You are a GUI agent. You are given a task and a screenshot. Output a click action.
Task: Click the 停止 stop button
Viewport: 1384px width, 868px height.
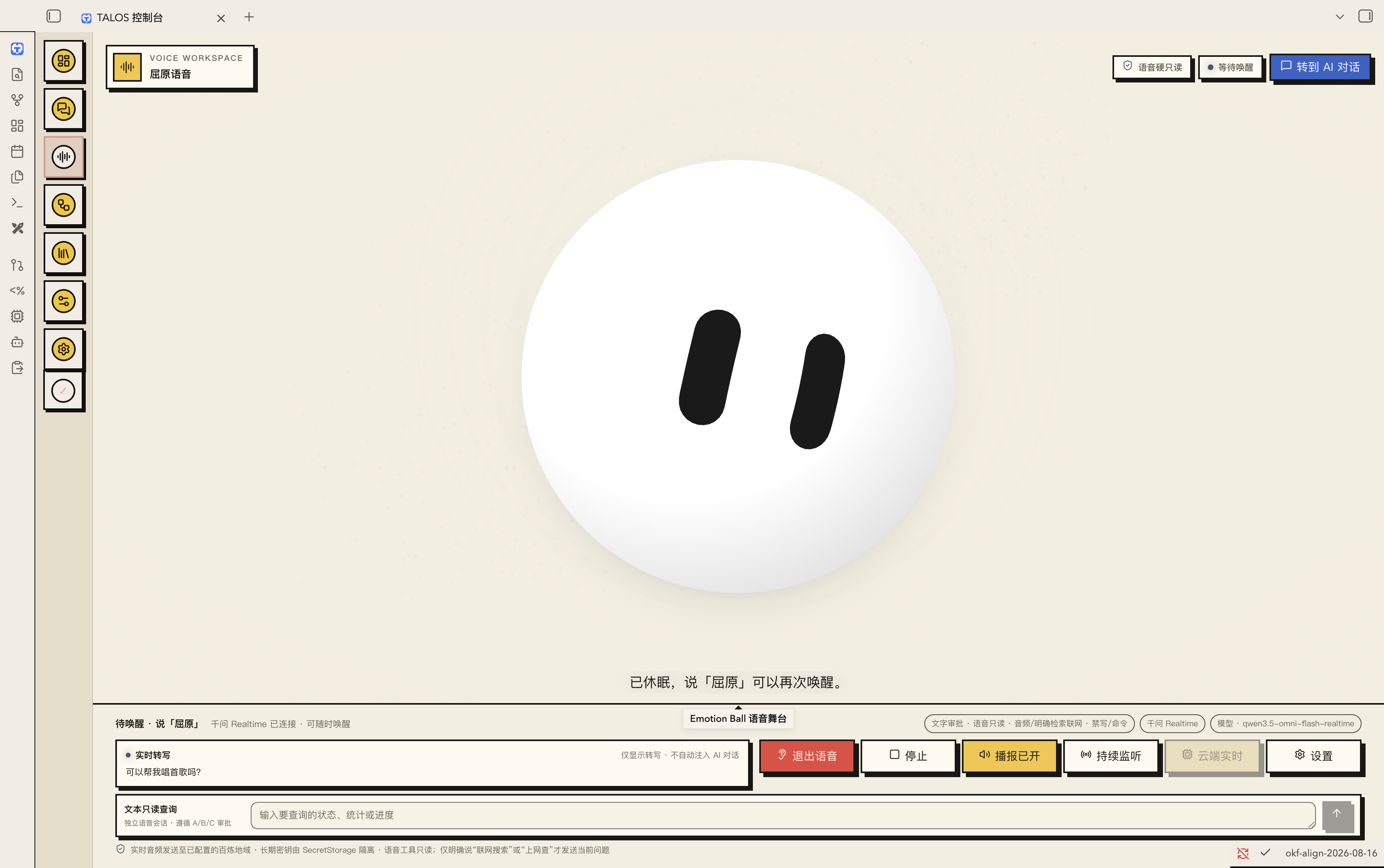pyautogui.click(x=908, y=755)
